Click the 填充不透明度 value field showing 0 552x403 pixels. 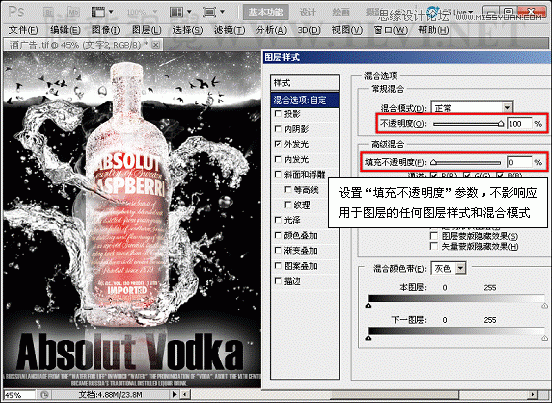519,162
